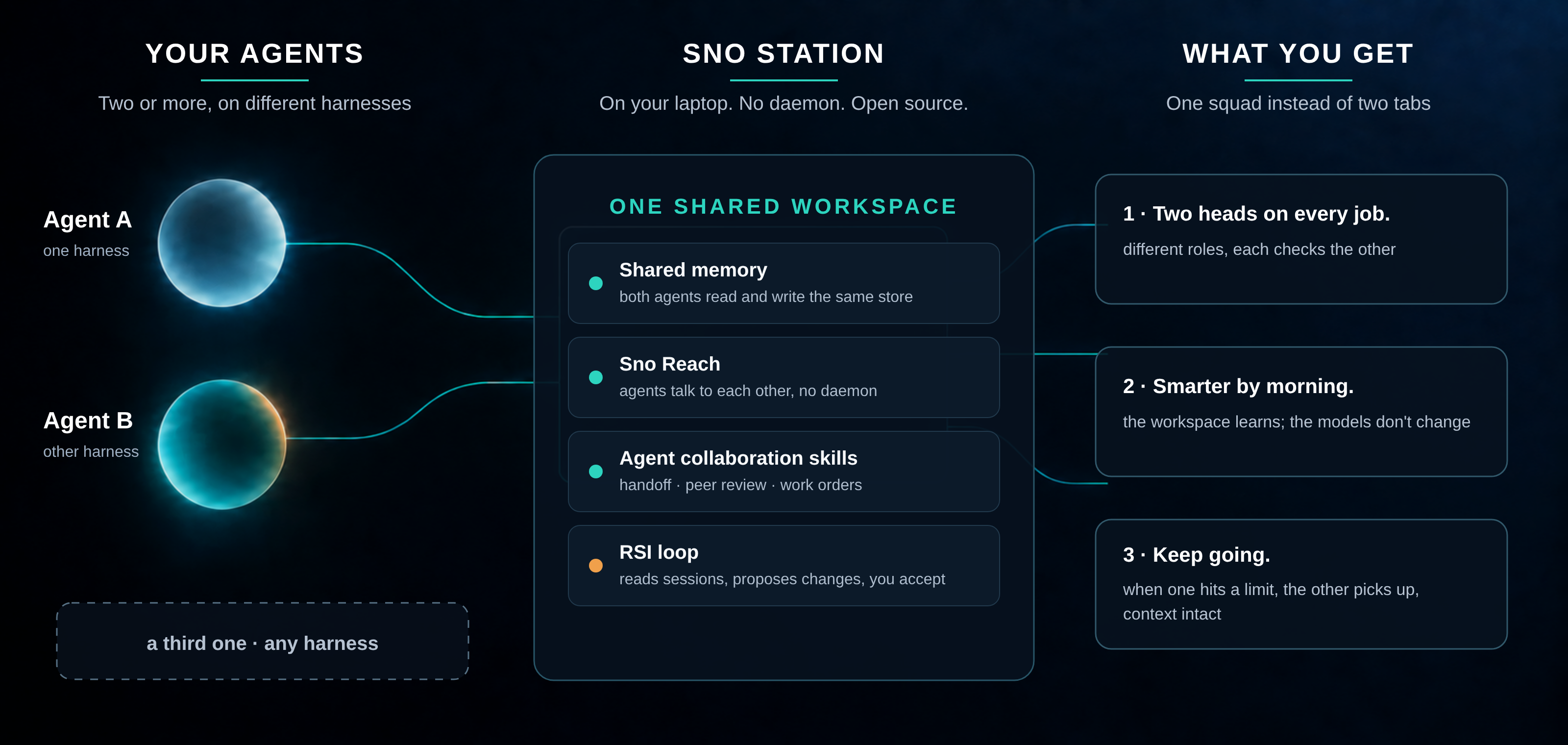Click the WHAT YOU GET heading
Viewport: 1568px width, 745px height.
click(1298, 53)
